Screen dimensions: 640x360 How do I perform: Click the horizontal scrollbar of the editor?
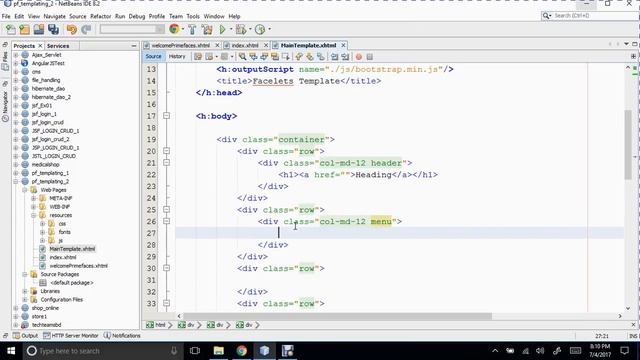pos(337,316)
